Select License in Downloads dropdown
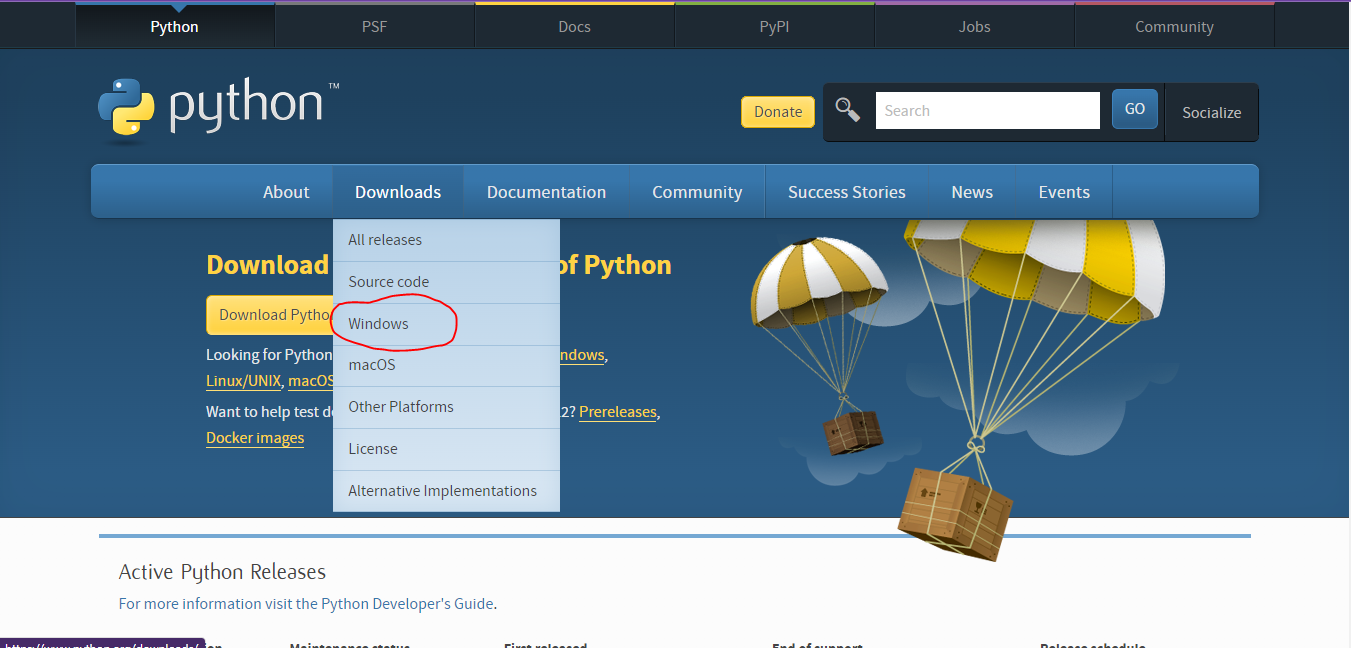Screen dimensions: 1351x648 point(446,449)
